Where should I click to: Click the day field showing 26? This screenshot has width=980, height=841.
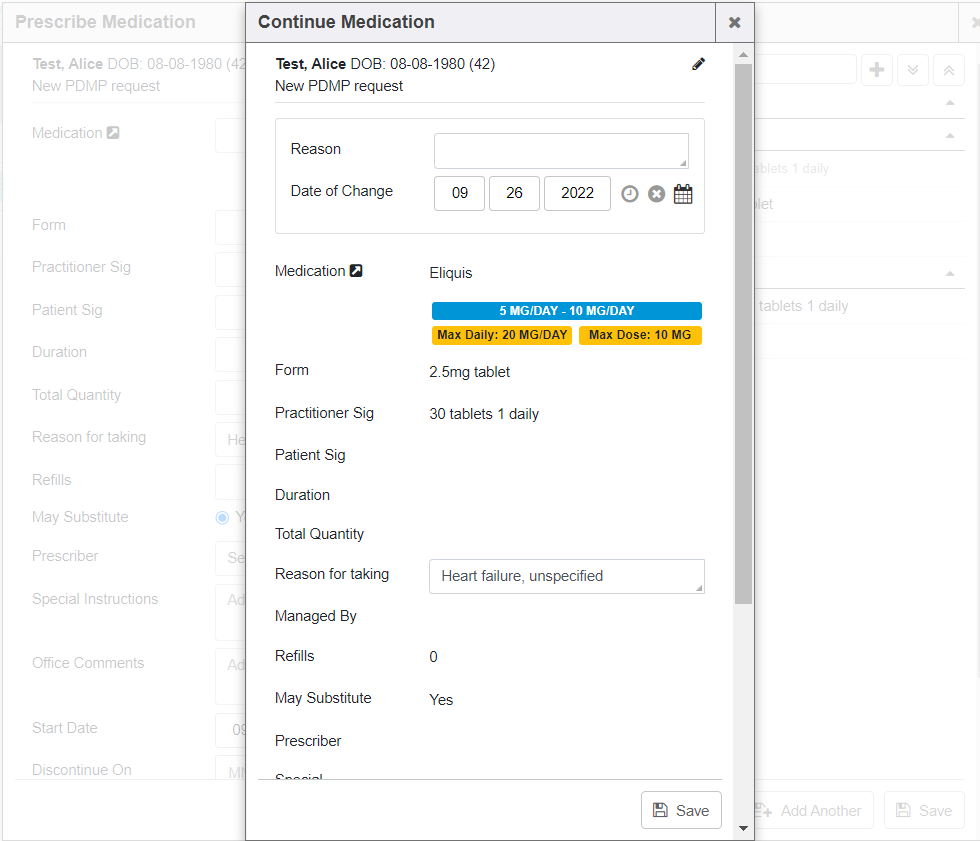click(x=515, y=194)
